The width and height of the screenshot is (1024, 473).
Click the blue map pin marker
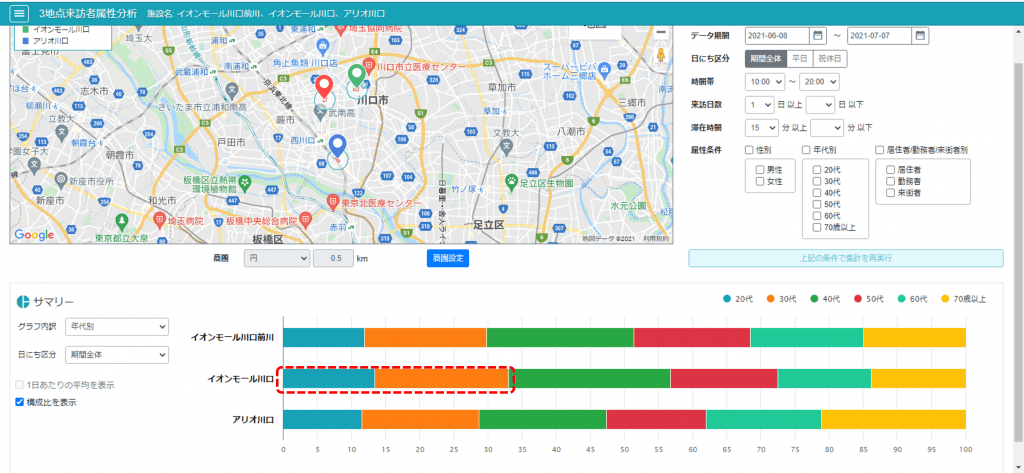point(338,148)
